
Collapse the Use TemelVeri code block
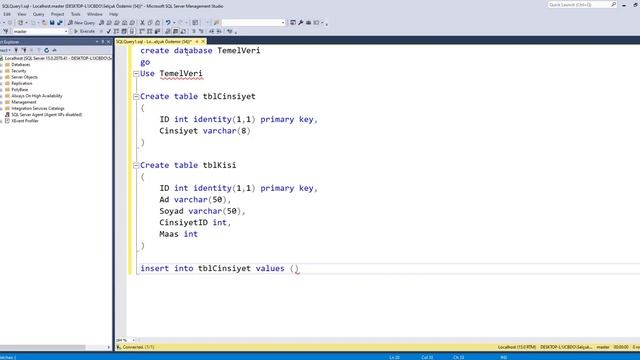pos(136,74)
